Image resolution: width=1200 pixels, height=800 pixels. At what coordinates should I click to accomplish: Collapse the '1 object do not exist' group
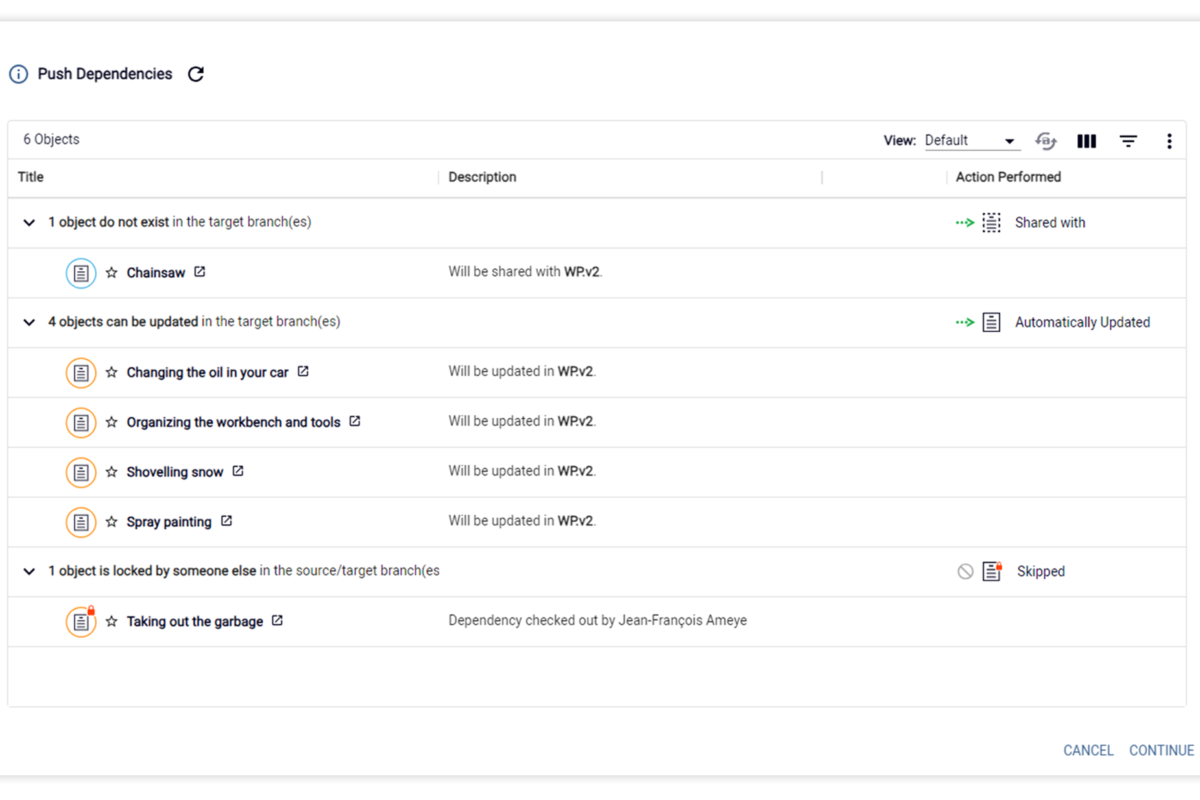pos(29,223)
